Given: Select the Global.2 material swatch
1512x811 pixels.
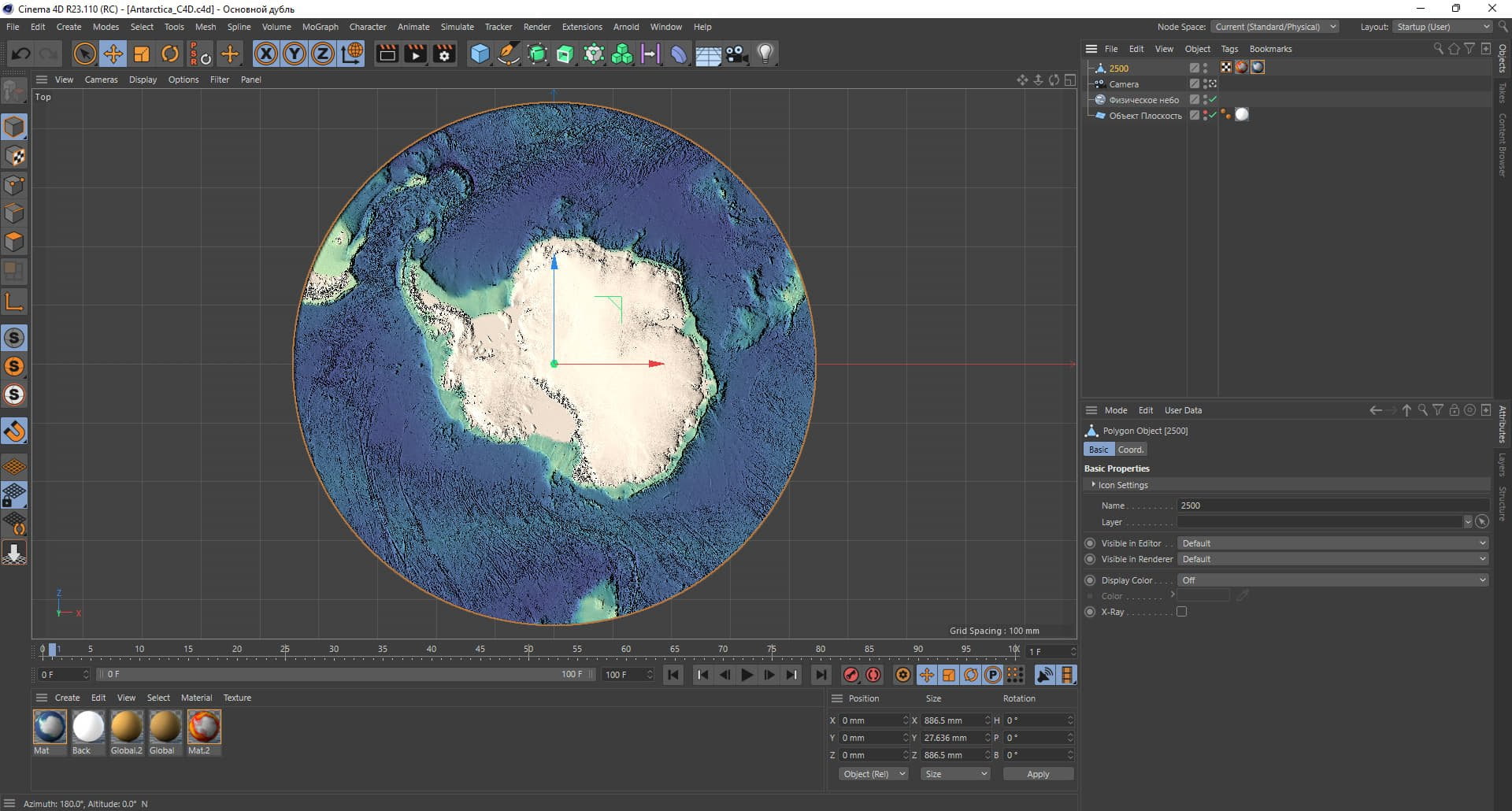Looking at the screenshot, I should pos(127,727).
